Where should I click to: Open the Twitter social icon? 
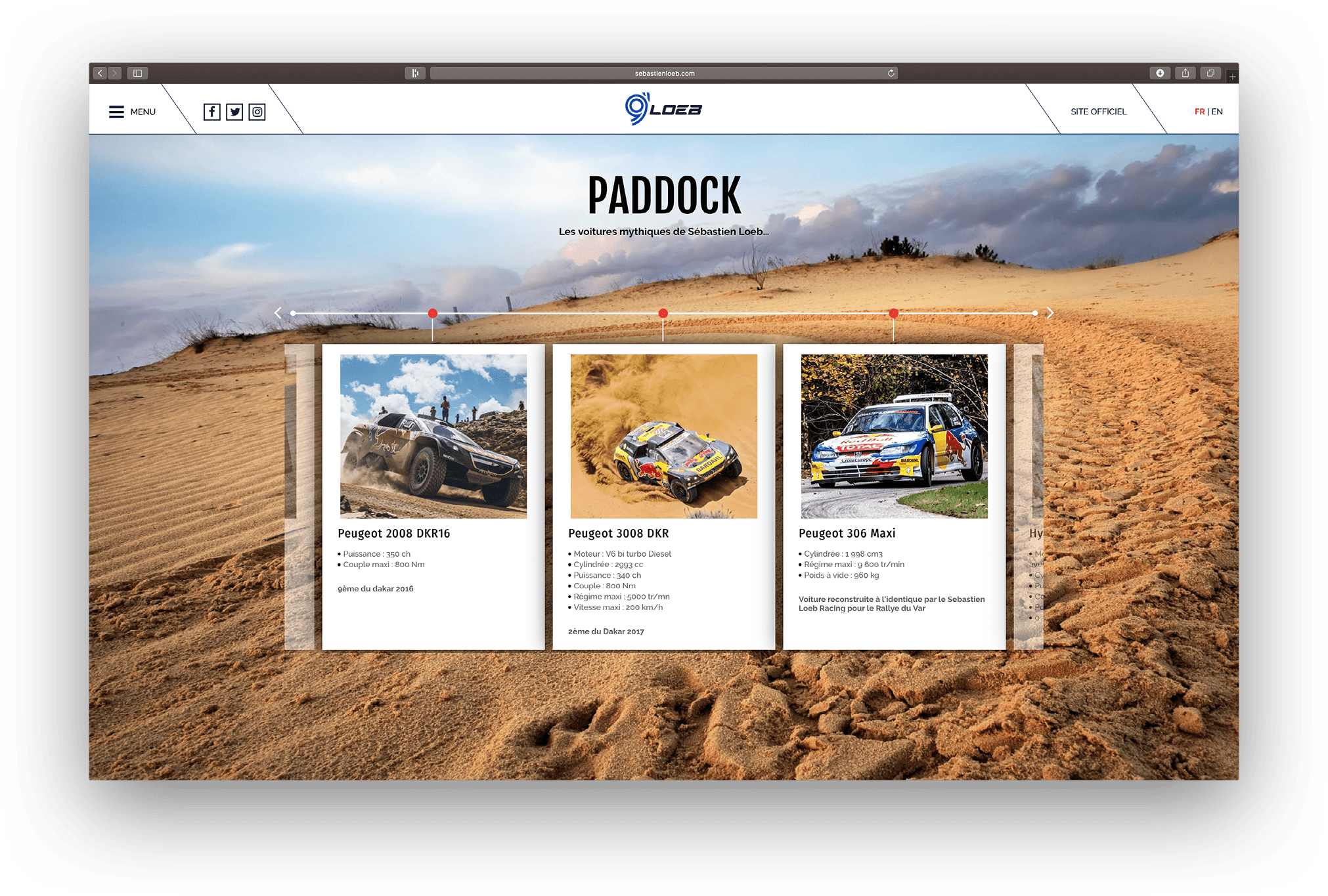click(x=234, y=112)
